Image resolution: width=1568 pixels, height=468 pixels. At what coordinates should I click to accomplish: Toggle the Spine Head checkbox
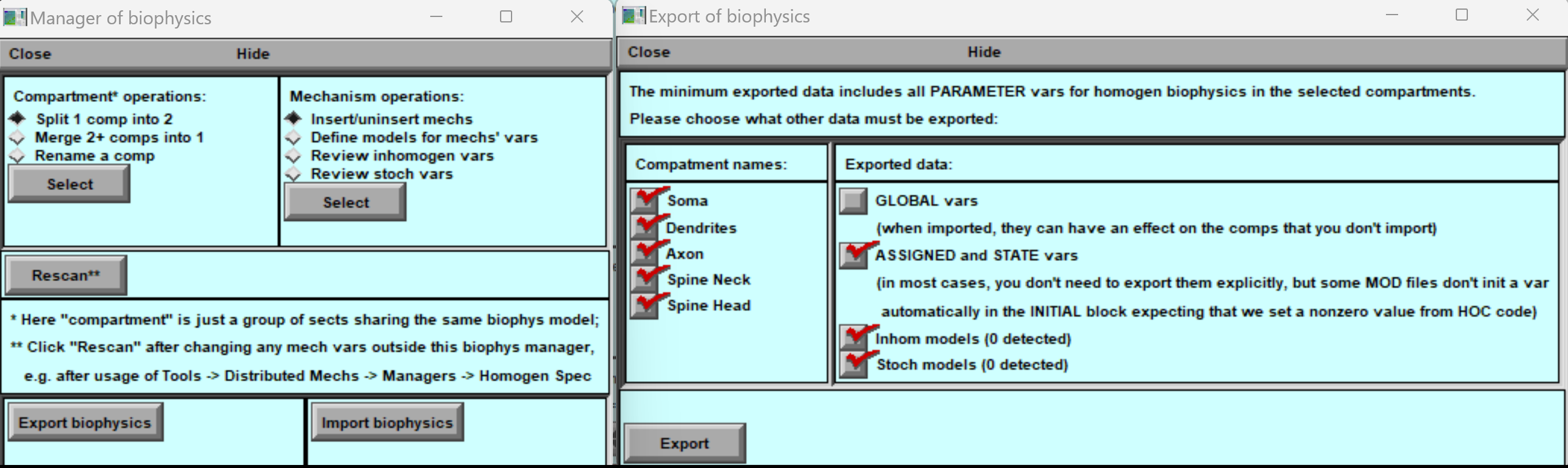pyautogui.click(x=644, y=305)
